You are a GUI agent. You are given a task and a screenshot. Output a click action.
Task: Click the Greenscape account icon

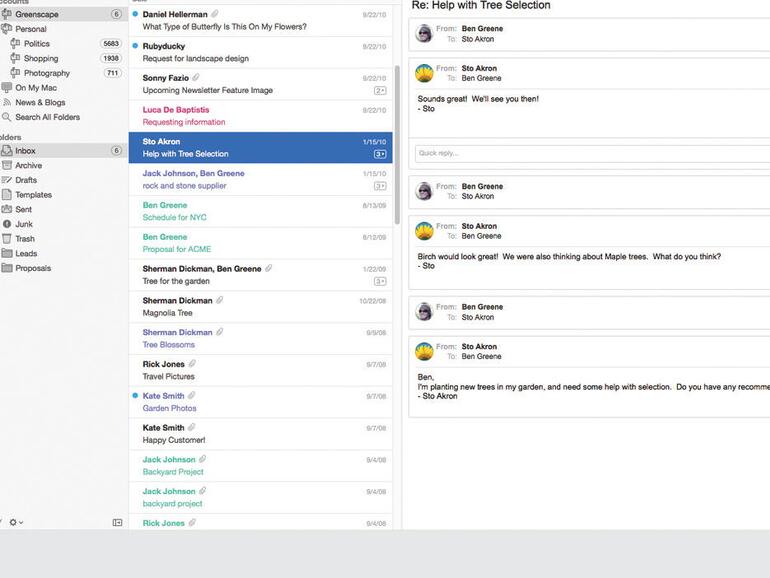pyautogui.click(x=6, y=14)
